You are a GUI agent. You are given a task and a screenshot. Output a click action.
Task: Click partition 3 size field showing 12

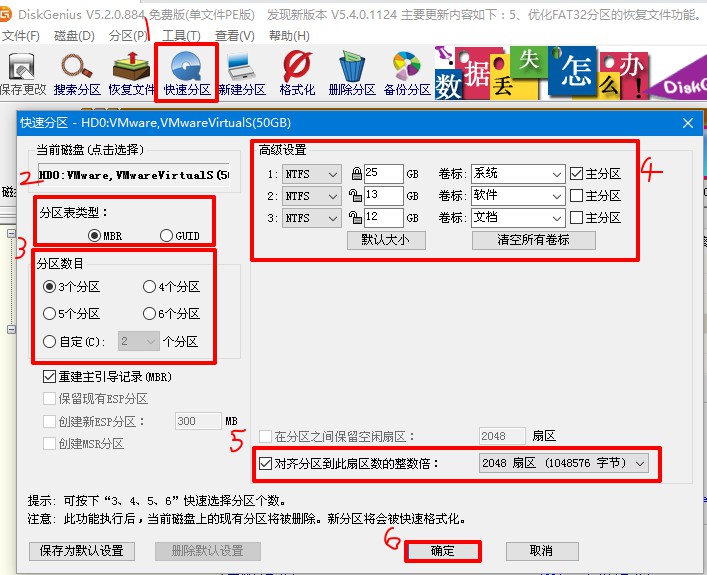click(x=383, y=218)
